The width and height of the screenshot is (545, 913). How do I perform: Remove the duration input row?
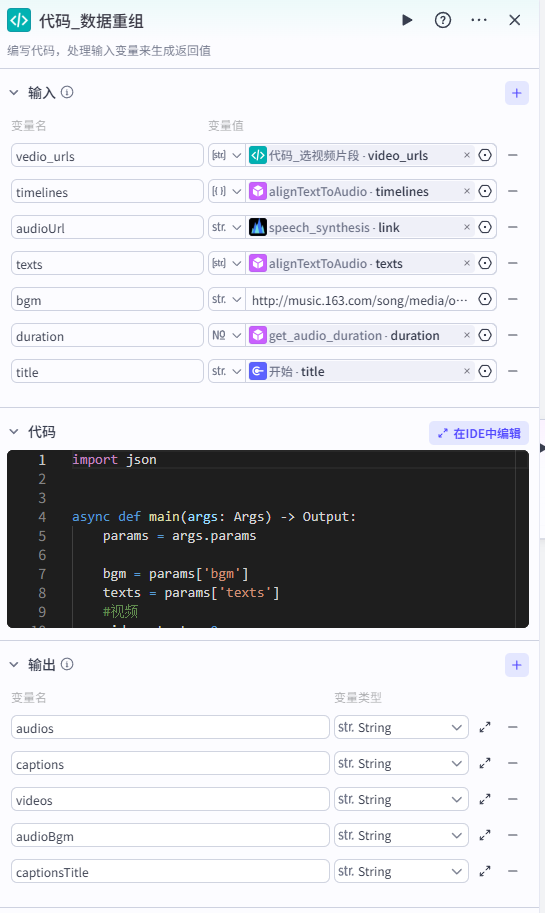513,335
